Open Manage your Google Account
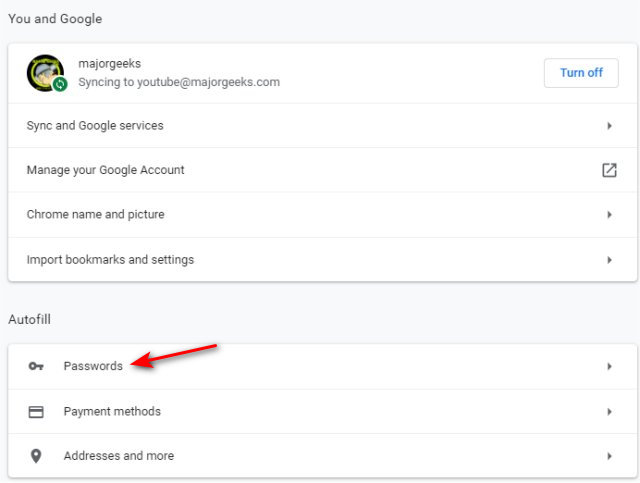The height and width of the screenshot is (483, 640). pos(322,170)
